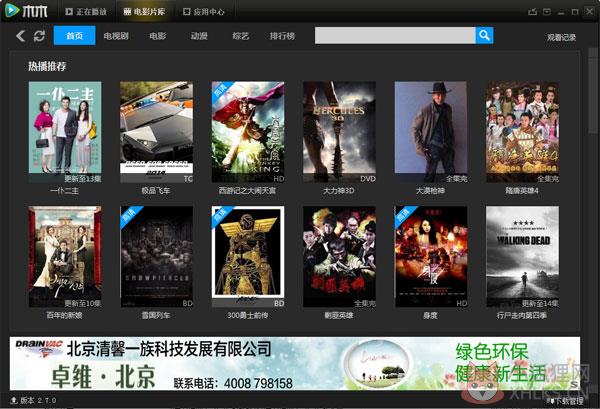Switch to the 正在播放 tab
Image resolution: width=600 pixels, height=409 pixels.
86,12
